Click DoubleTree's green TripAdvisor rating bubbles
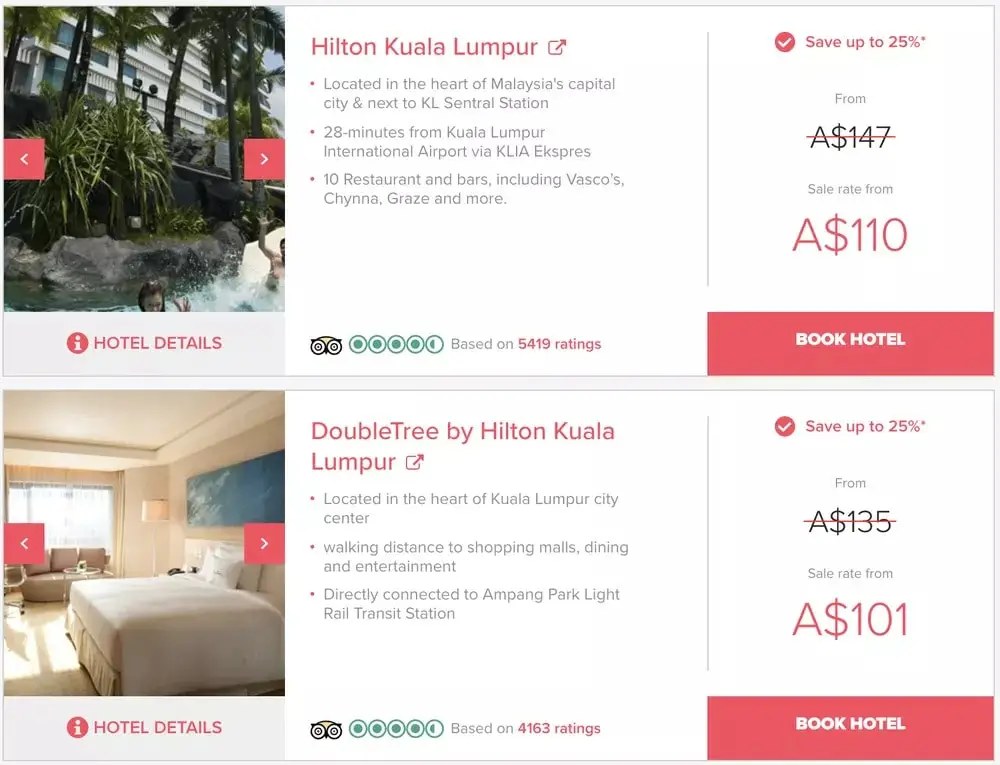 (x=396, y=729)
